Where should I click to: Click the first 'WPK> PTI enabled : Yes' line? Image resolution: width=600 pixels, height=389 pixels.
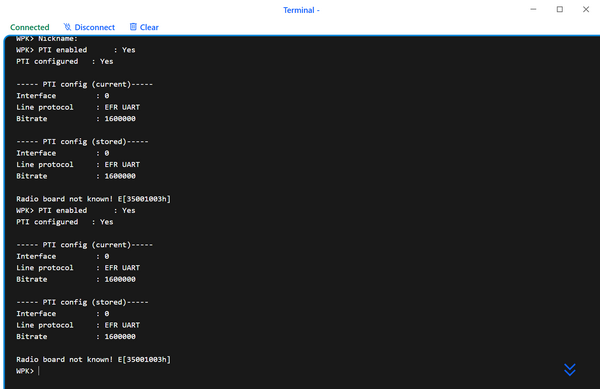point(76,50)
